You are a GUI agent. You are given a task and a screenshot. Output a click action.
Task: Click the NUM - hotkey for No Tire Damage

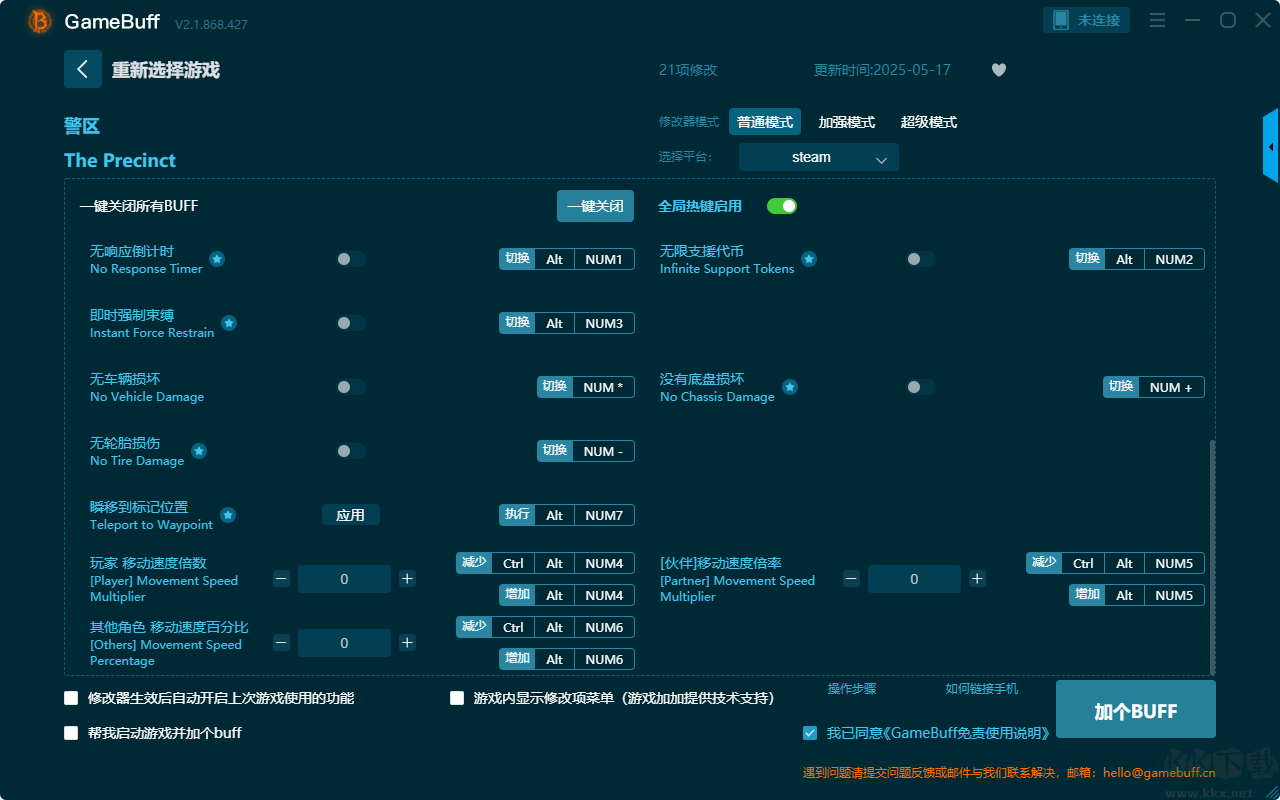(603, 451)
